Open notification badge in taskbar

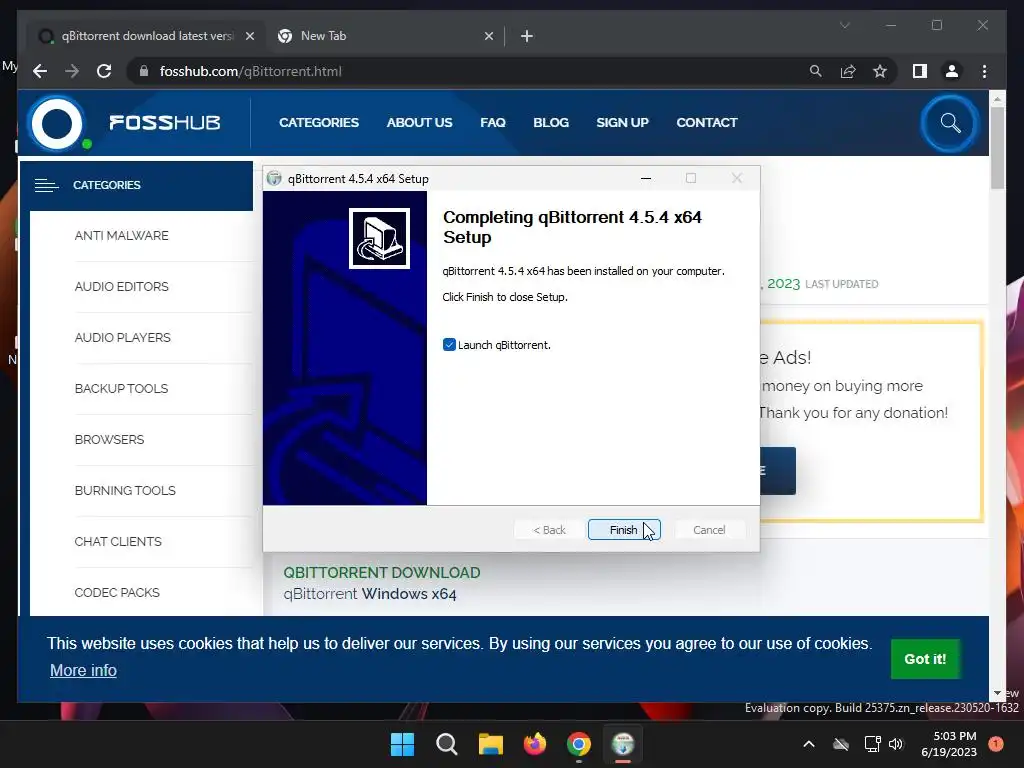click(995, 744)
